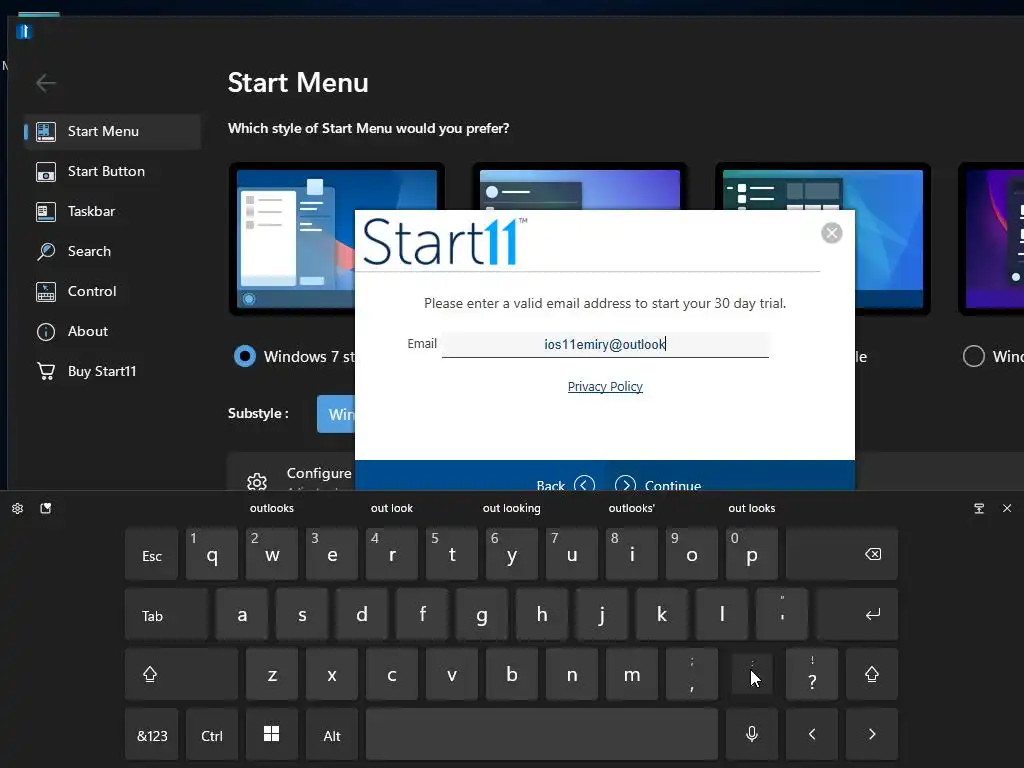Image resolution: width=1024 pixels, height=768 pixels.
Task: Tap the Tab key
Action: click(x=167, y=615)
